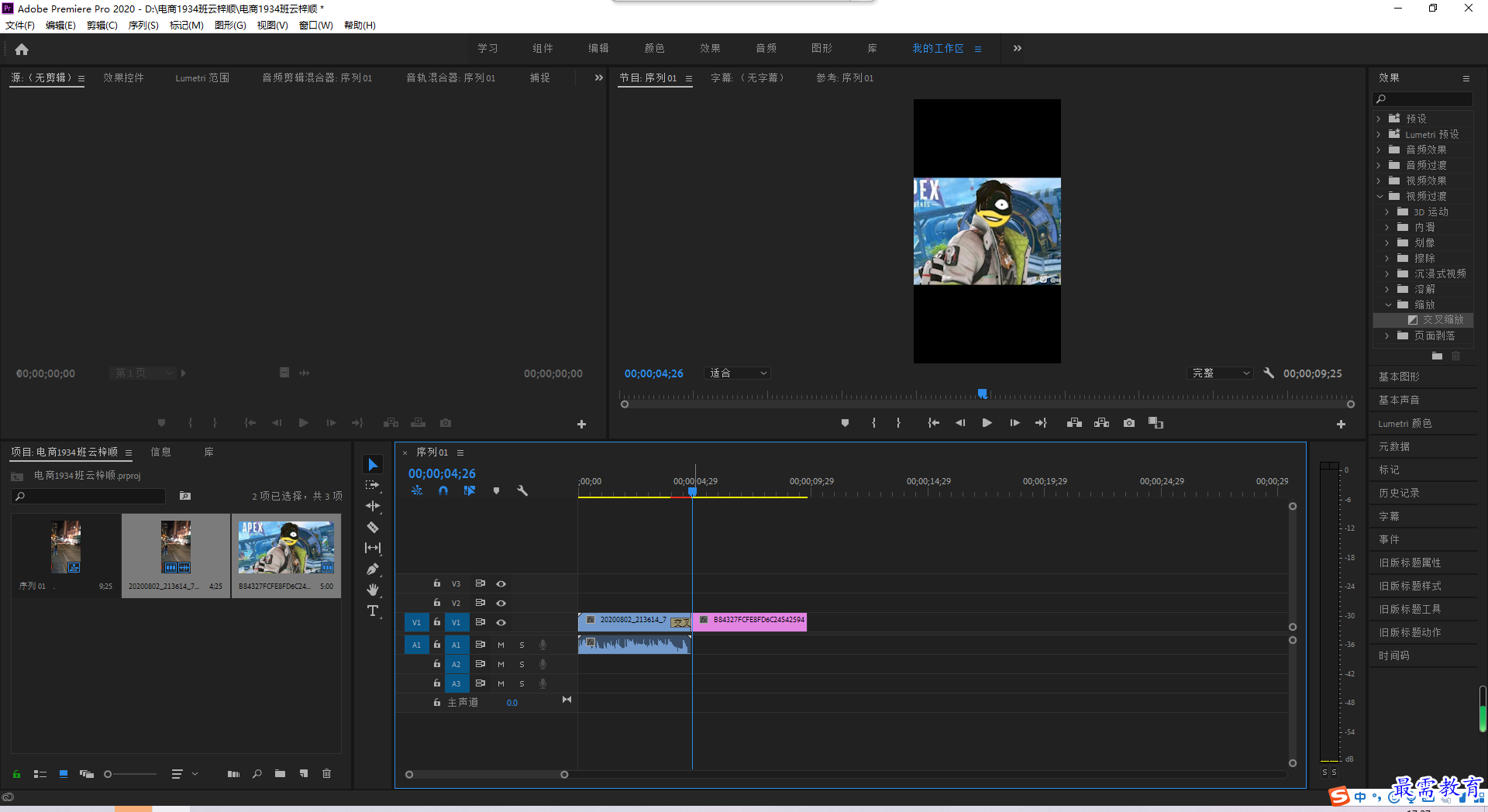Toggle snap in timeline
The image size is (1488, 812).
(443, 490)
